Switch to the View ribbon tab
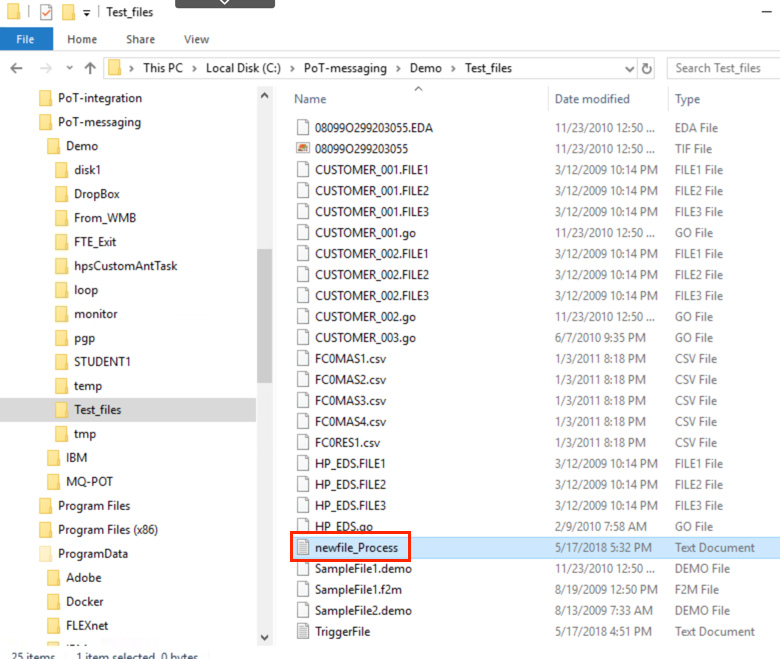780x659 pixels. coord(196,39)
